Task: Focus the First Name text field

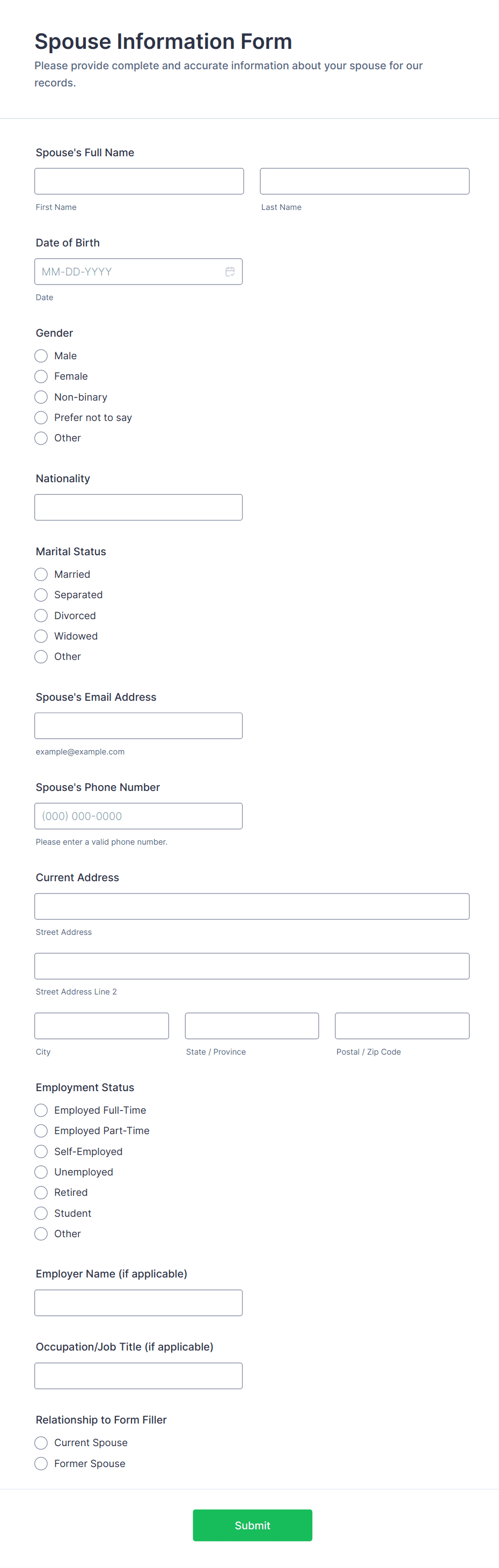Action: 139,182
